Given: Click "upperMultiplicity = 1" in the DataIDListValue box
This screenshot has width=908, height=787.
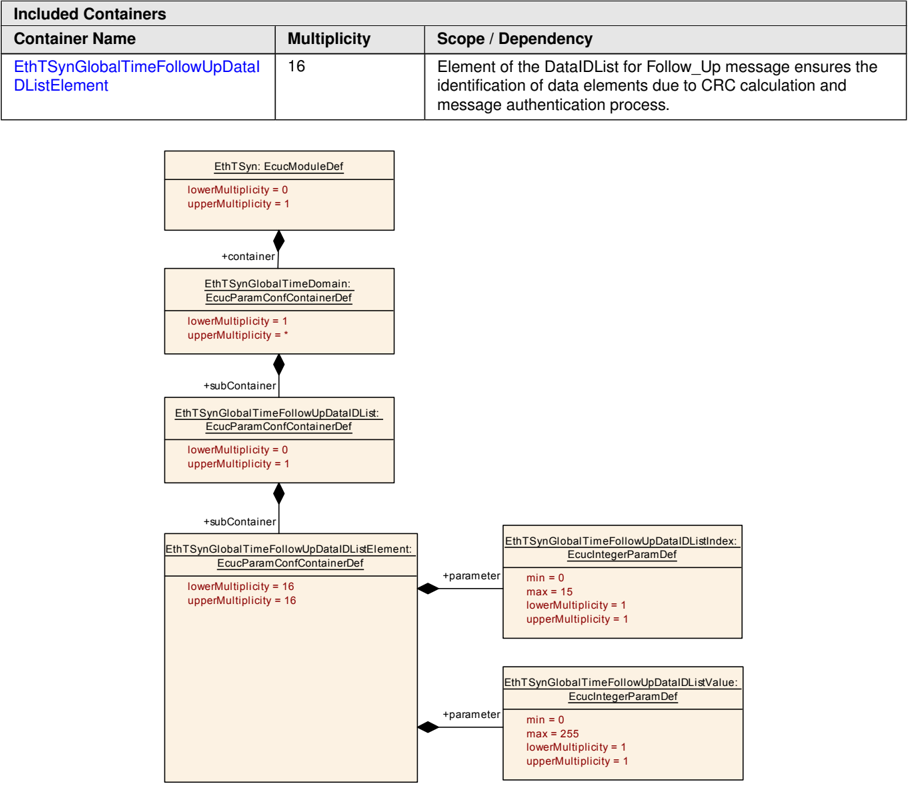Looking at the screenshot, I should (577, 761).
